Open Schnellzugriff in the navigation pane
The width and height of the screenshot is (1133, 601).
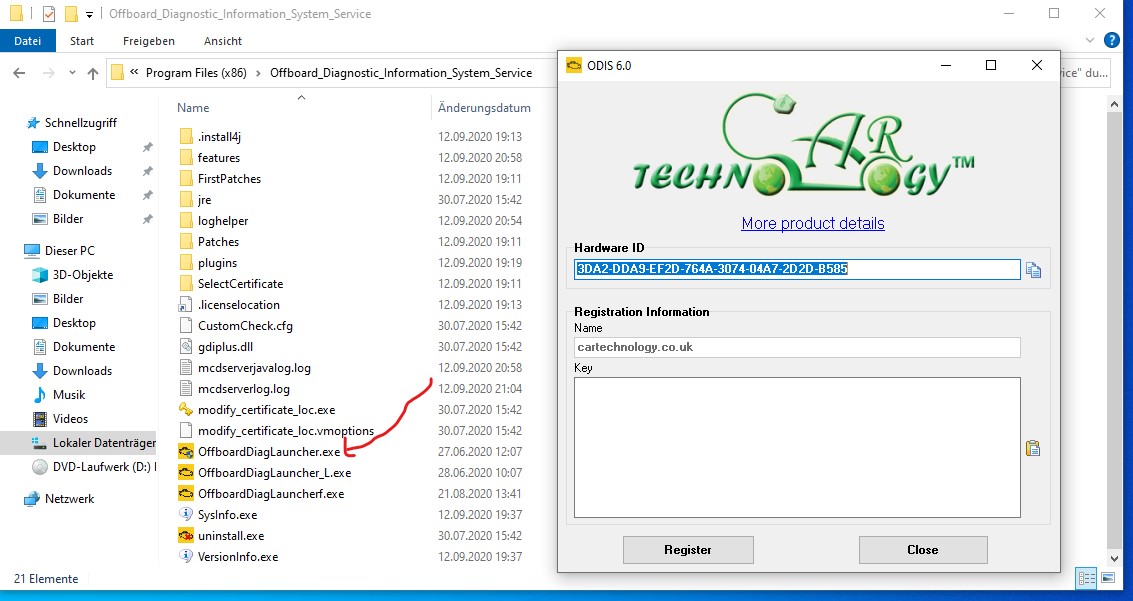pyautogui.click(x=81, y=122)
